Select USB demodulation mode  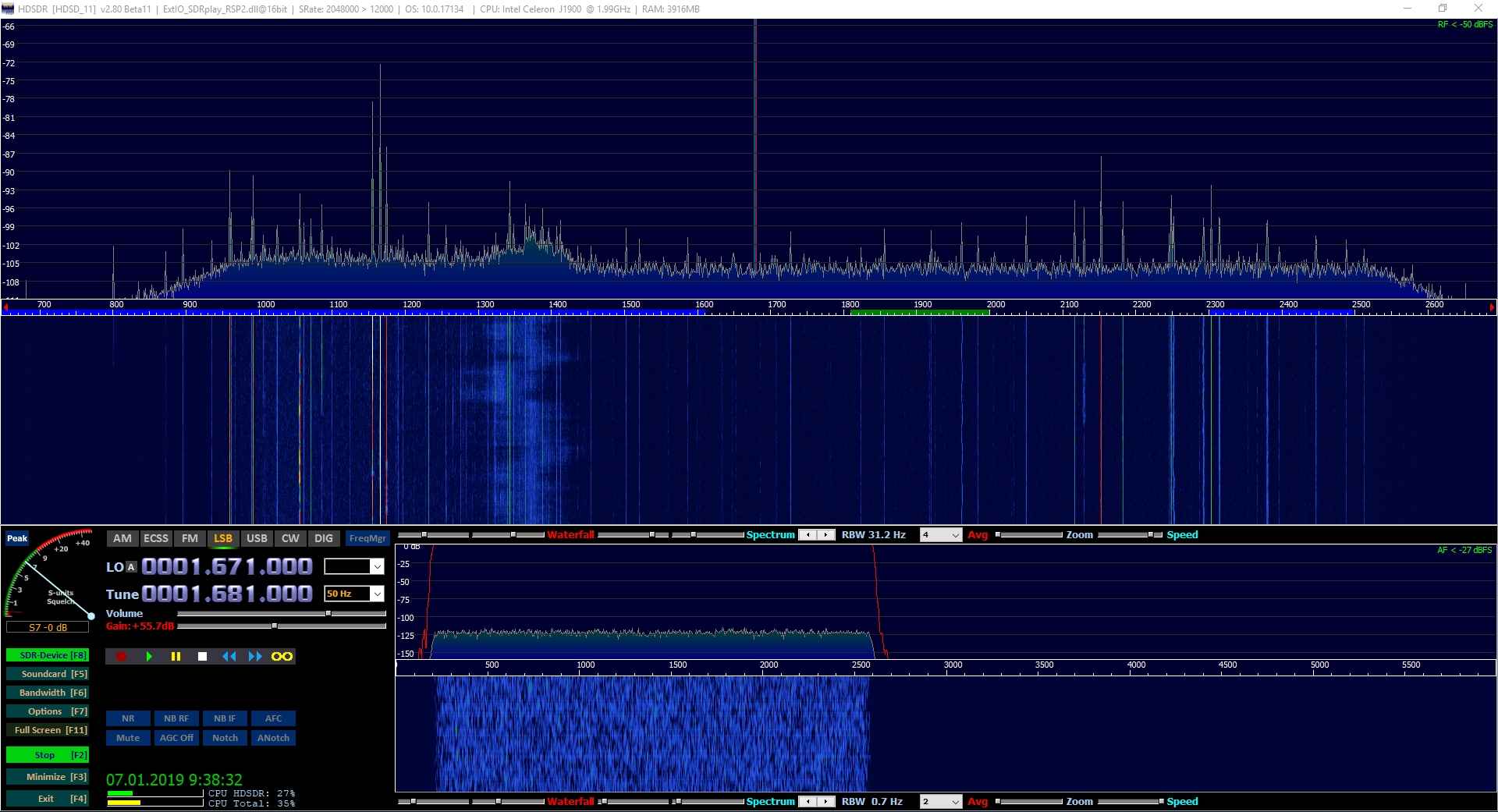pos(257,538)
